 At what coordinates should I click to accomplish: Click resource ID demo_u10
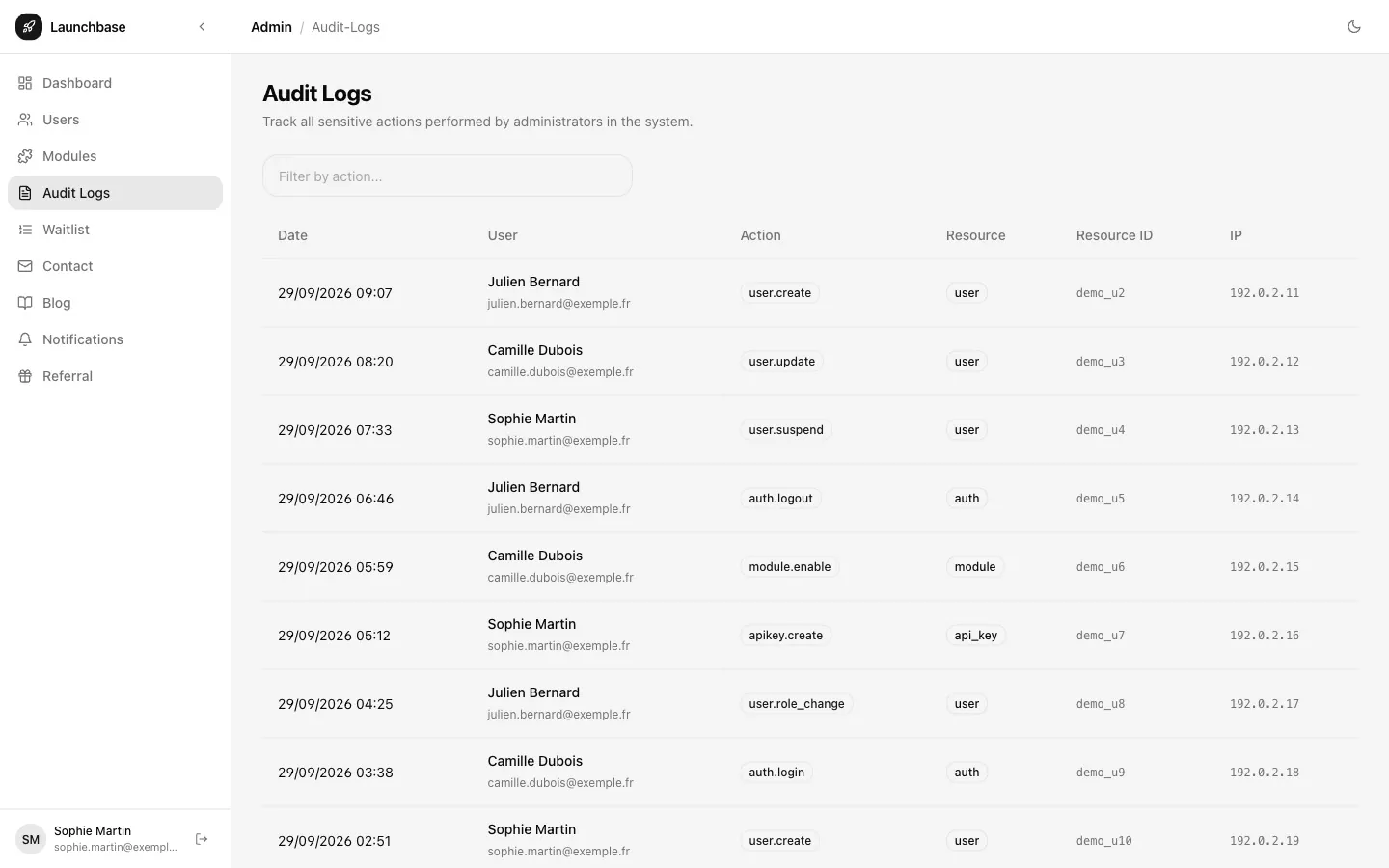1103,841
